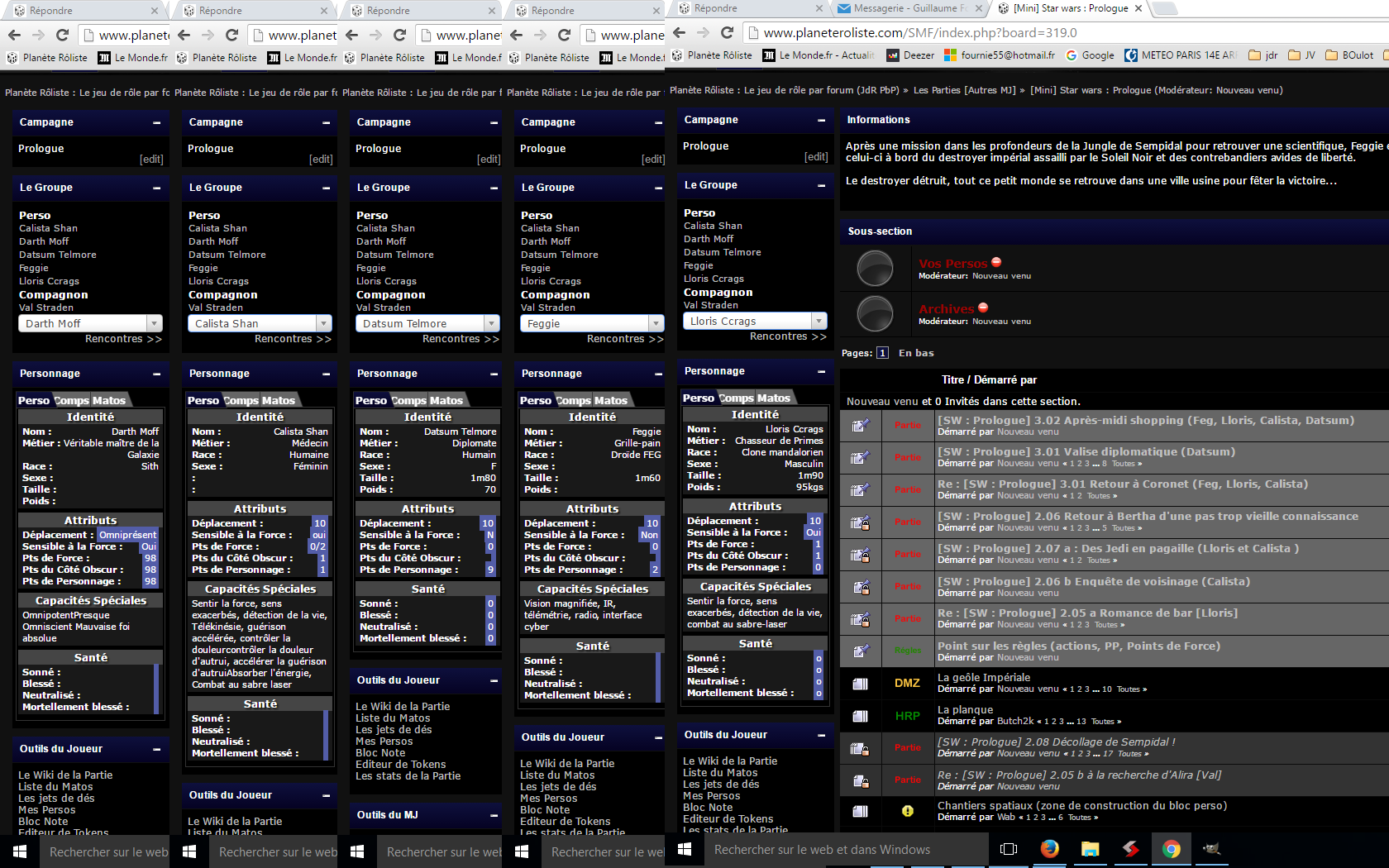
Task: Open File Explorer from the taskbar
Action: pyautogui.click(x=1090, y=849)
